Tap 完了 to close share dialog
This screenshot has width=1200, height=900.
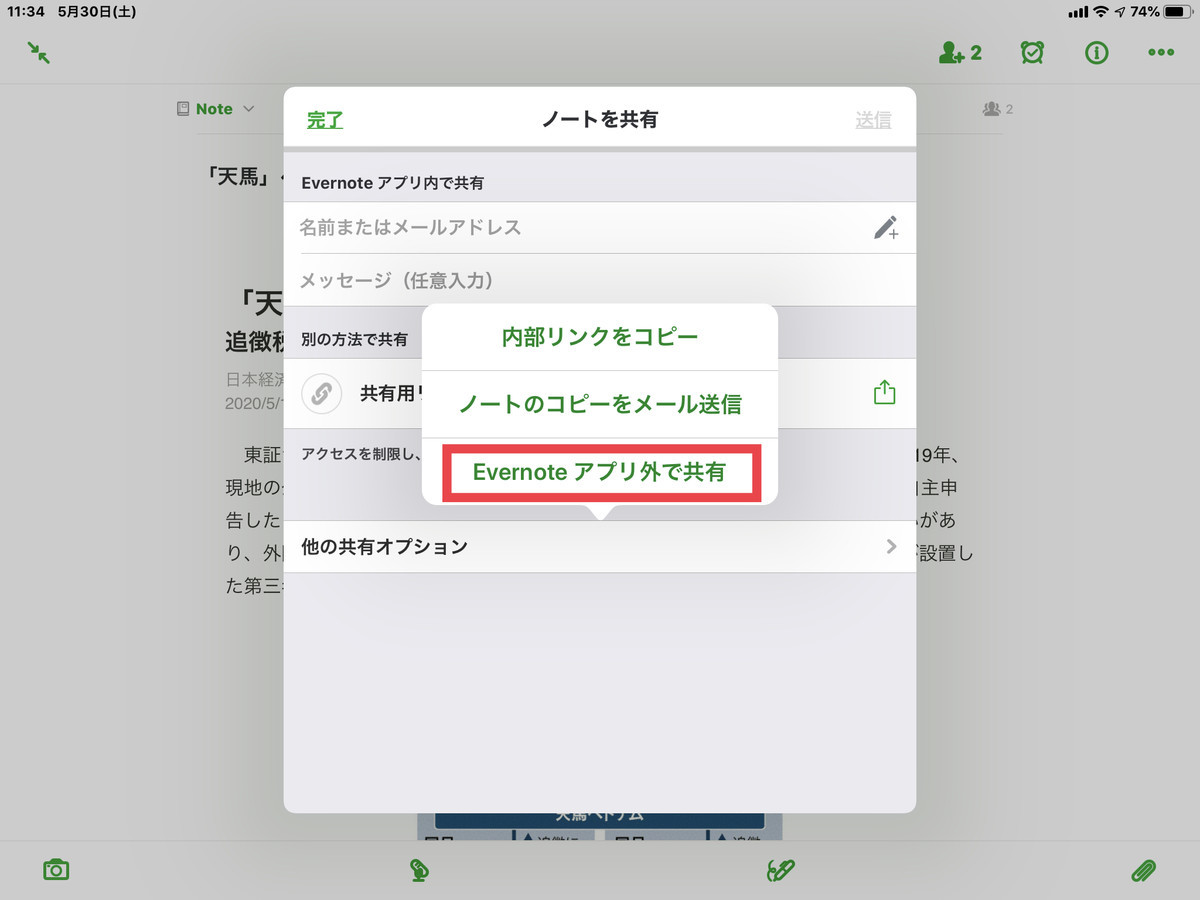pos(325,120)
